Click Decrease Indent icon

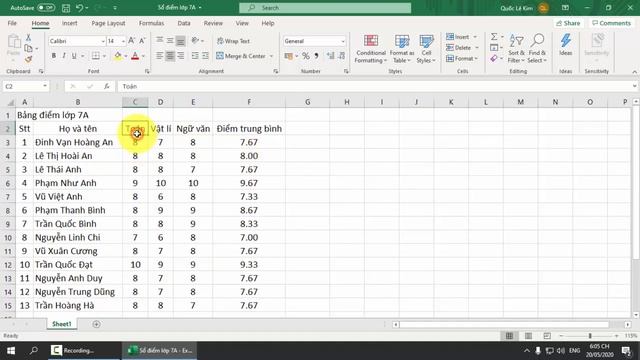(x=195, y=56)
